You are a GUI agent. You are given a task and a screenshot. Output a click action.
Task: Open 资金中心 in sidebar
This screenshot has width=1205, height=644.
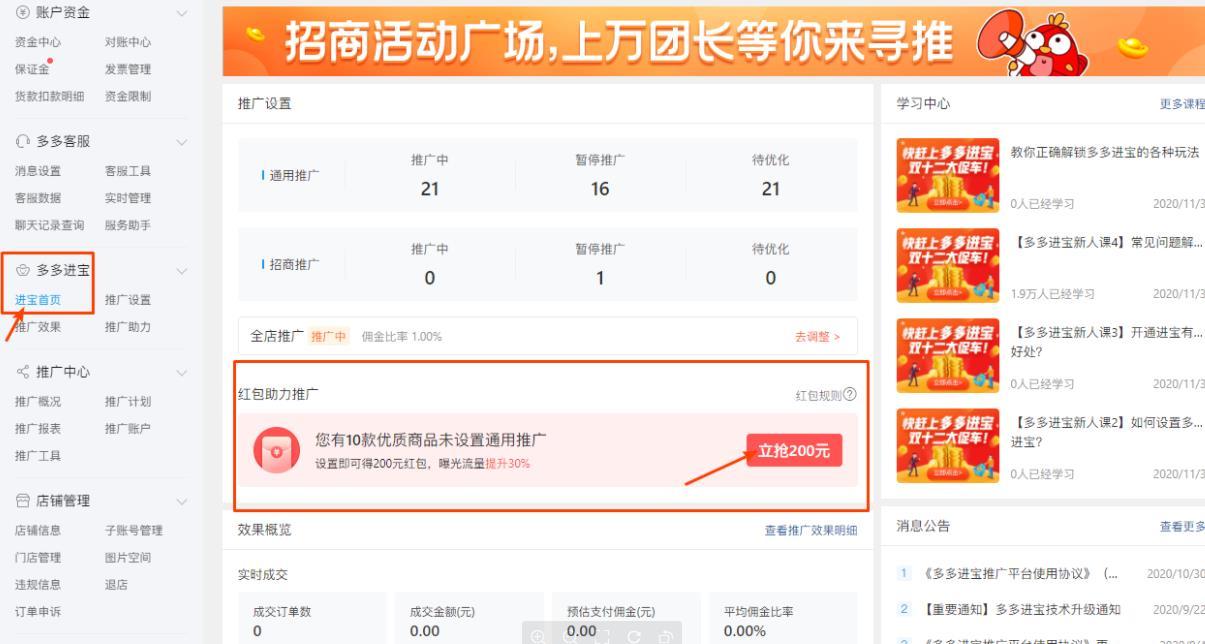point(37,41)
